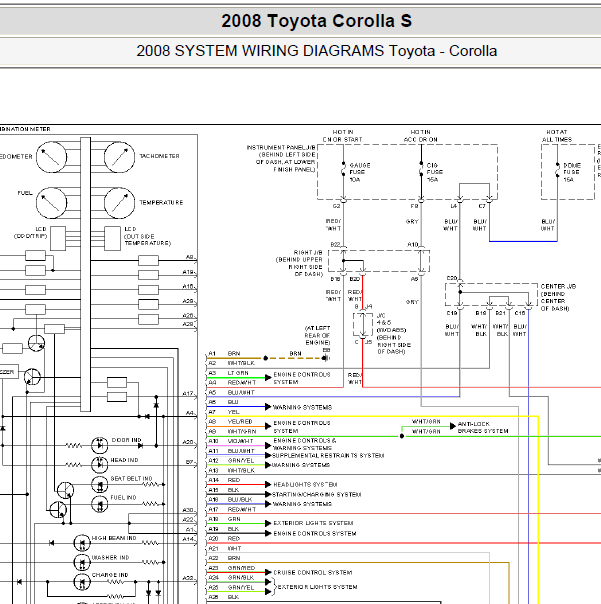This screenshot has height=604, width=601.
Task: Click the A14 RED pin label
Action: pyautogui.click(x=224, y=480)
